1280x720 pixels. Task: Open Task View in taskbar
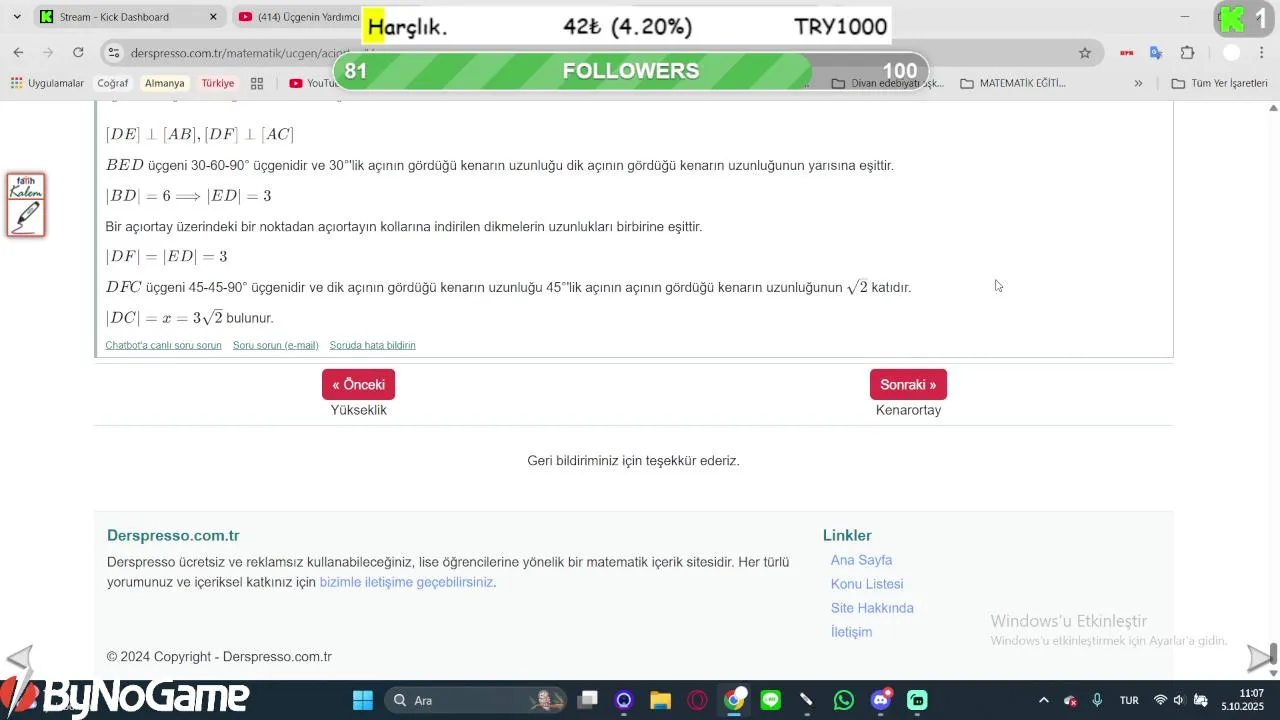[x=588, y=700]
